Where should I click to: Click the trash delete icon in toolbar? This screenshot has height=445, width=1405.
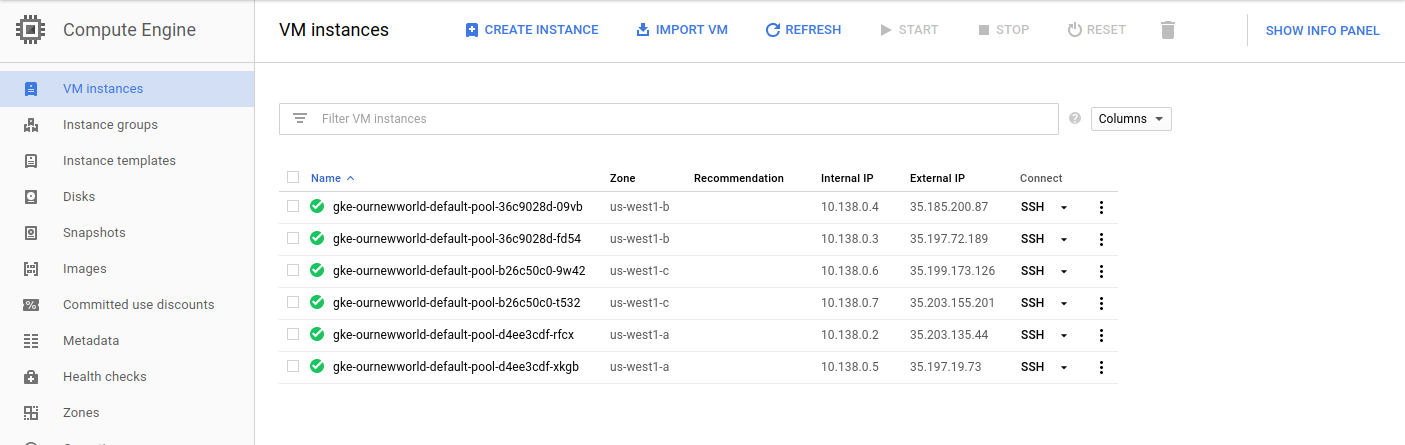click(1168, 30)
